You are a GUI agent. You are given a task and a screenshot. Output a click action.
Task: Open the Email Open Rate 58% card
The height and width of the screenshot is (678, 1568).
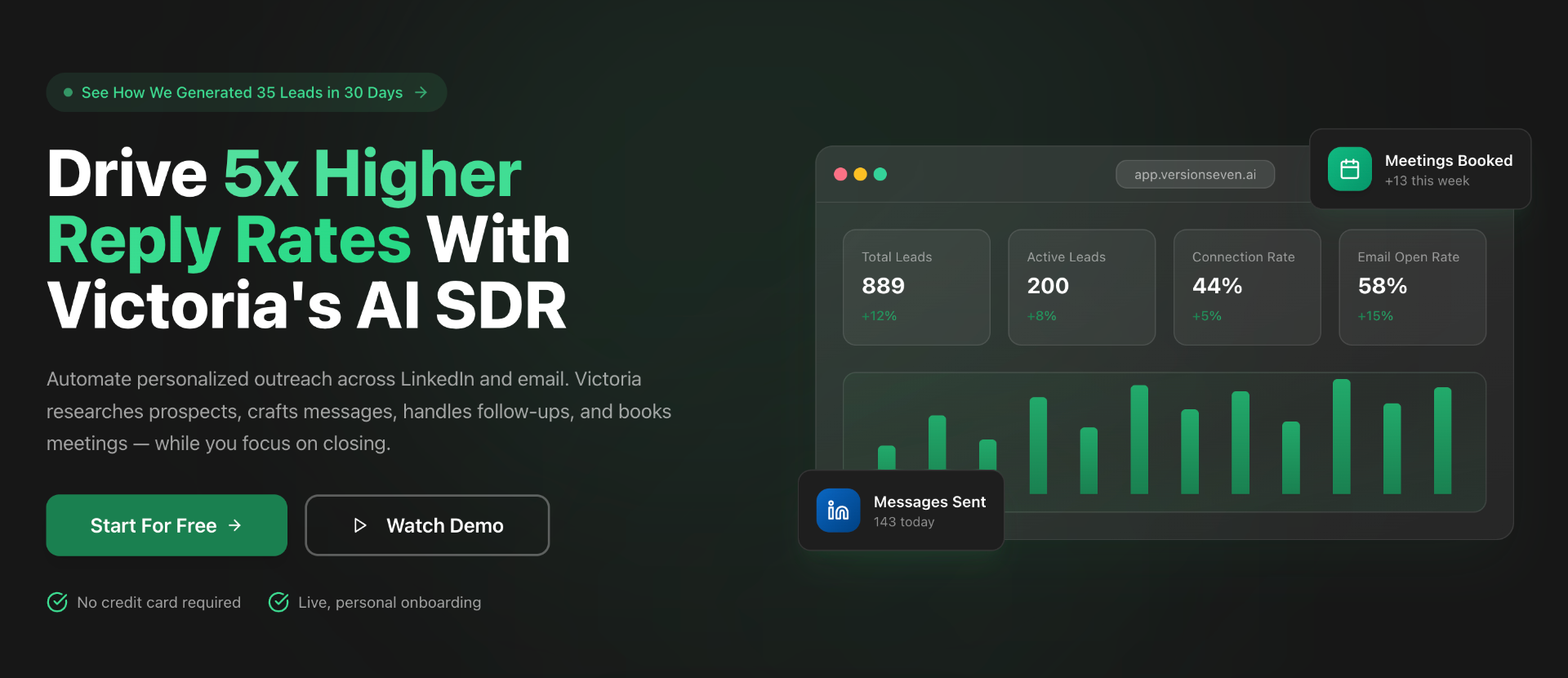[x=1412, y=287]
